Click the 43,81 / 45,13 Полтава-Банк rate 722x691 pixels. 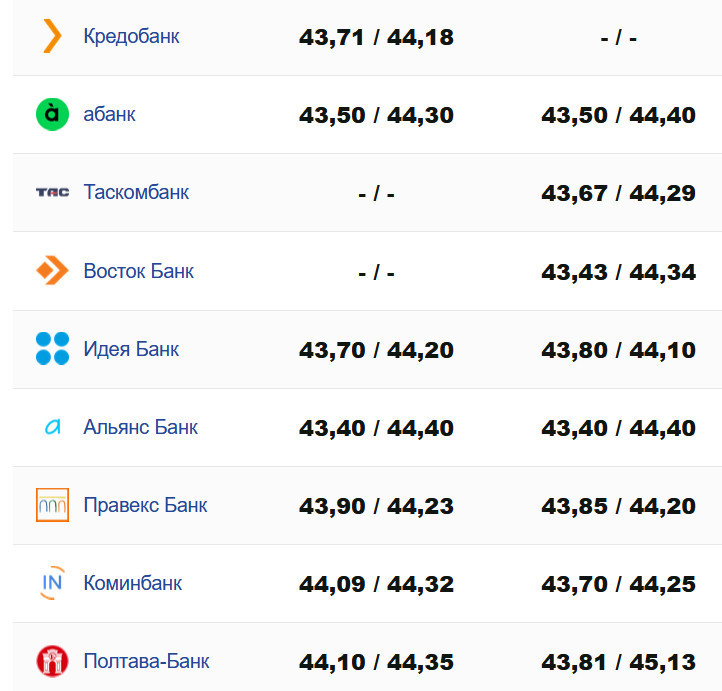pyautogui.click(x=618, y=662)
